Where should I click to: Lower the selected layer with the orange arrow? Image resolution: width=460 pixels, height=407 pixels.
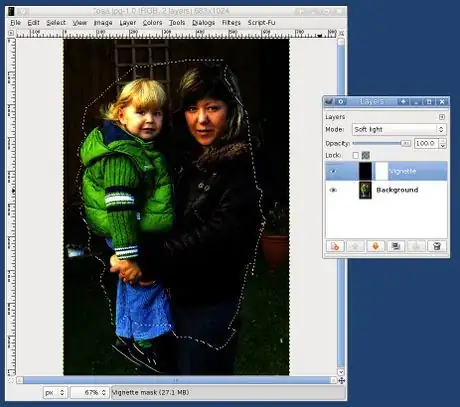pyautogui.click(x=375, y=246)
